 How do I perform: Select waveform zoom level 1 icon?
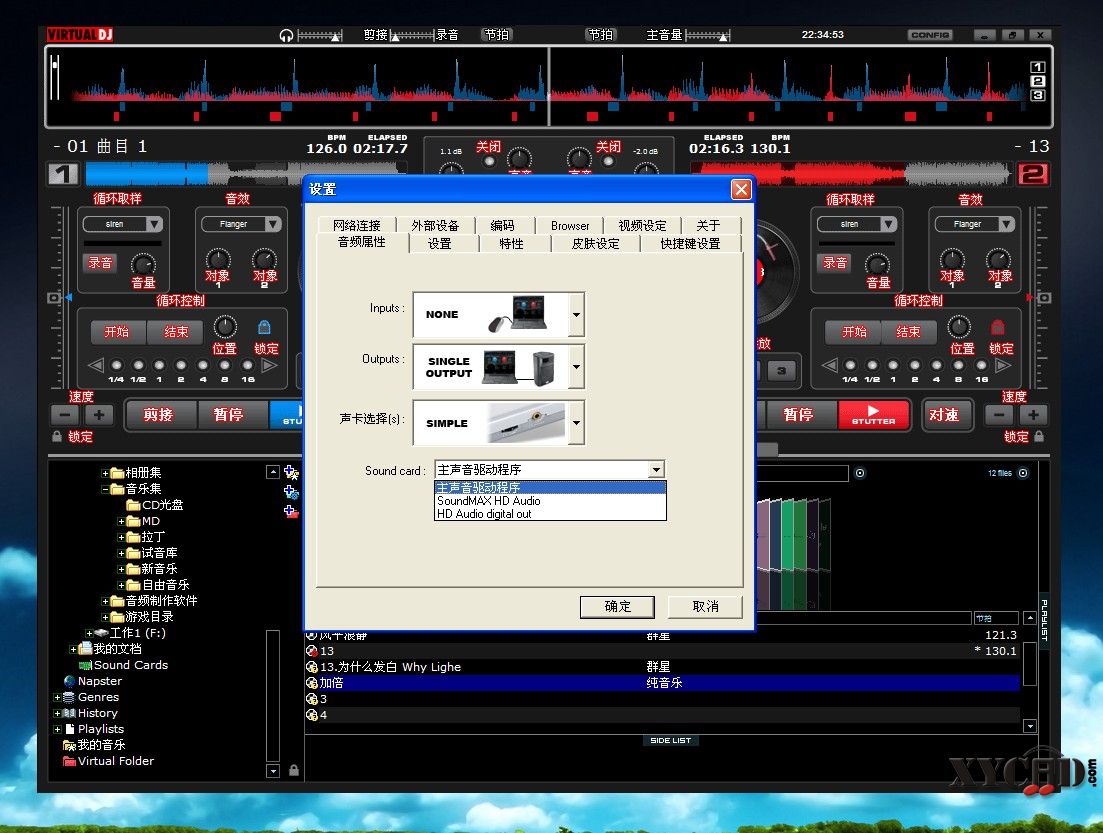[1038, 67]
